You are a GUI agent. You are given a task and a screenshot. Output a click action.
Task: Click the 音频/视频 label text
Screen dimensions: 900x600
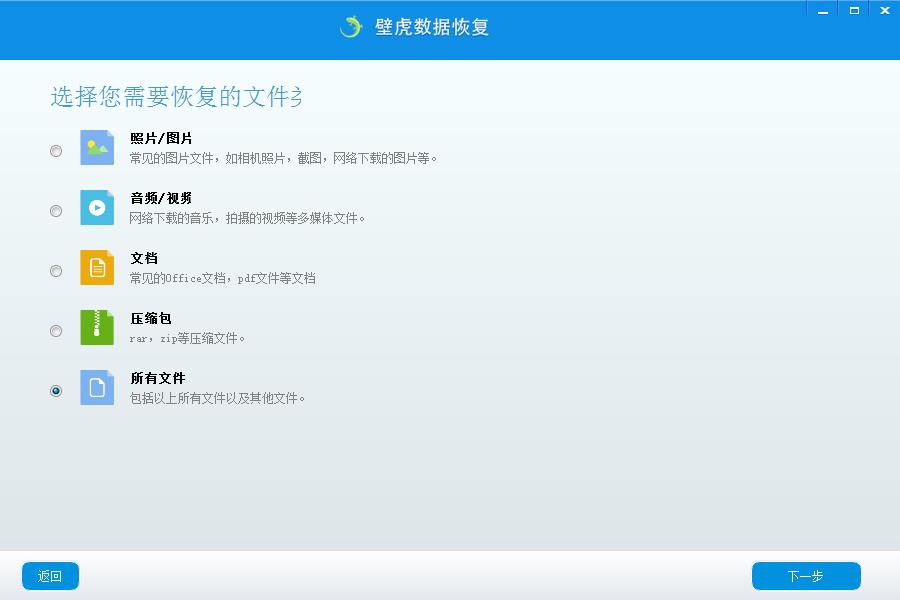(161, 199)
